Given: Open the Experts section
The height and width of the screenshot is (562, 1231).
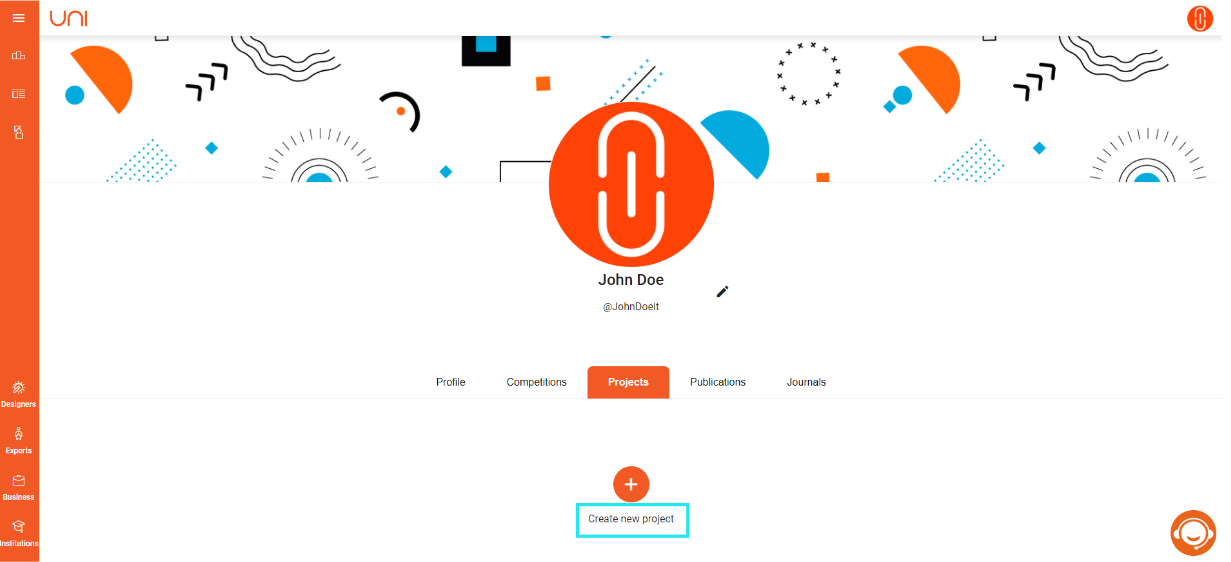Looking at the screenshot, I should [x=19, y=439].
